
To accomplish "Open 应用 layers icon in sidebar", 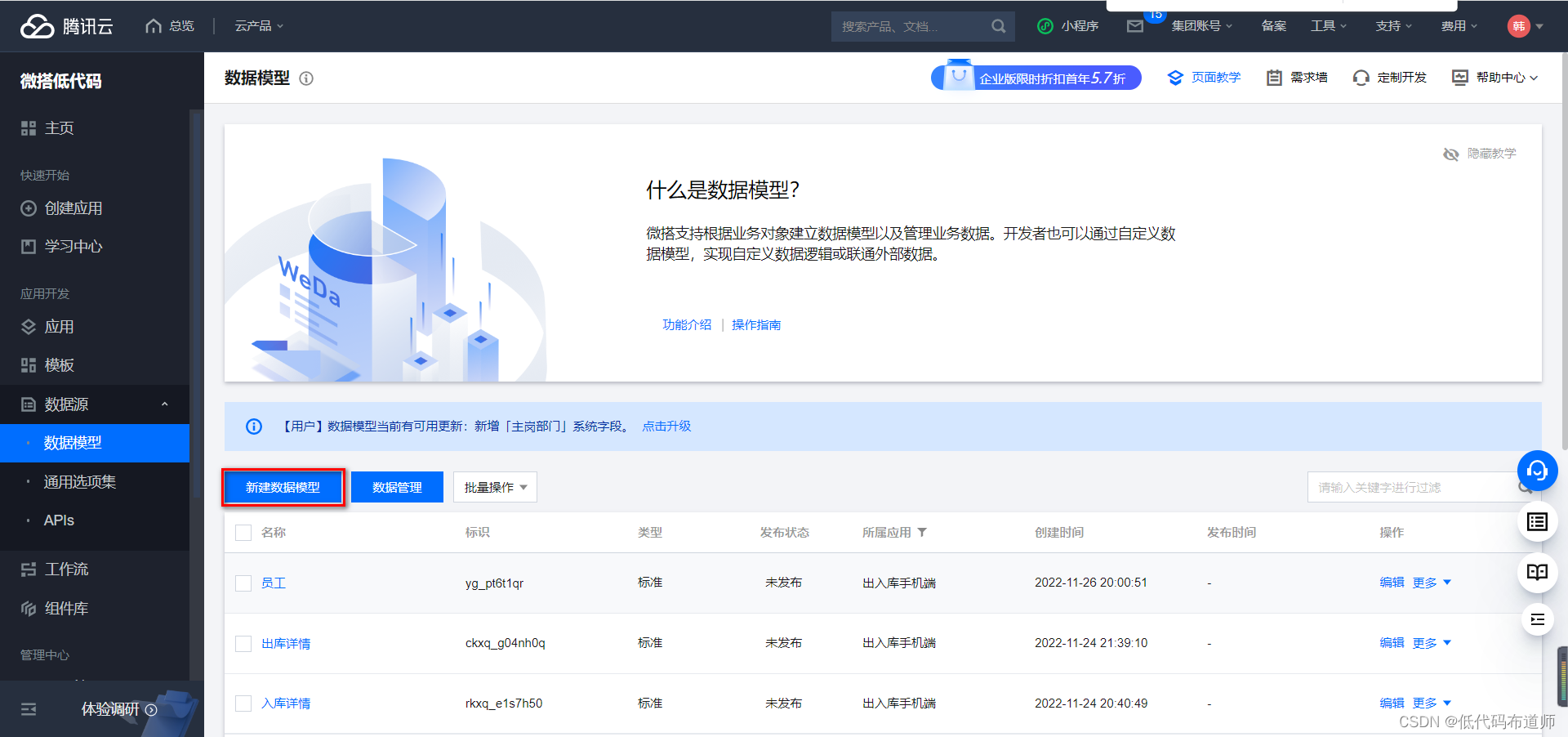I will (x=29, y=327).
